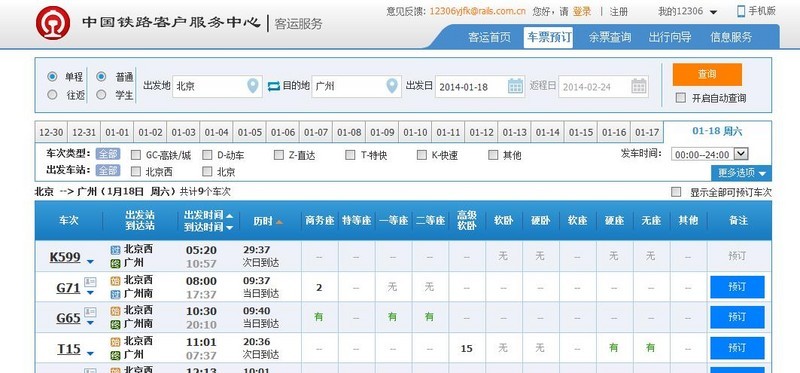800x373 pixels.
Task: Expand K599 train stop details arrow
Action: click(90, 262)
